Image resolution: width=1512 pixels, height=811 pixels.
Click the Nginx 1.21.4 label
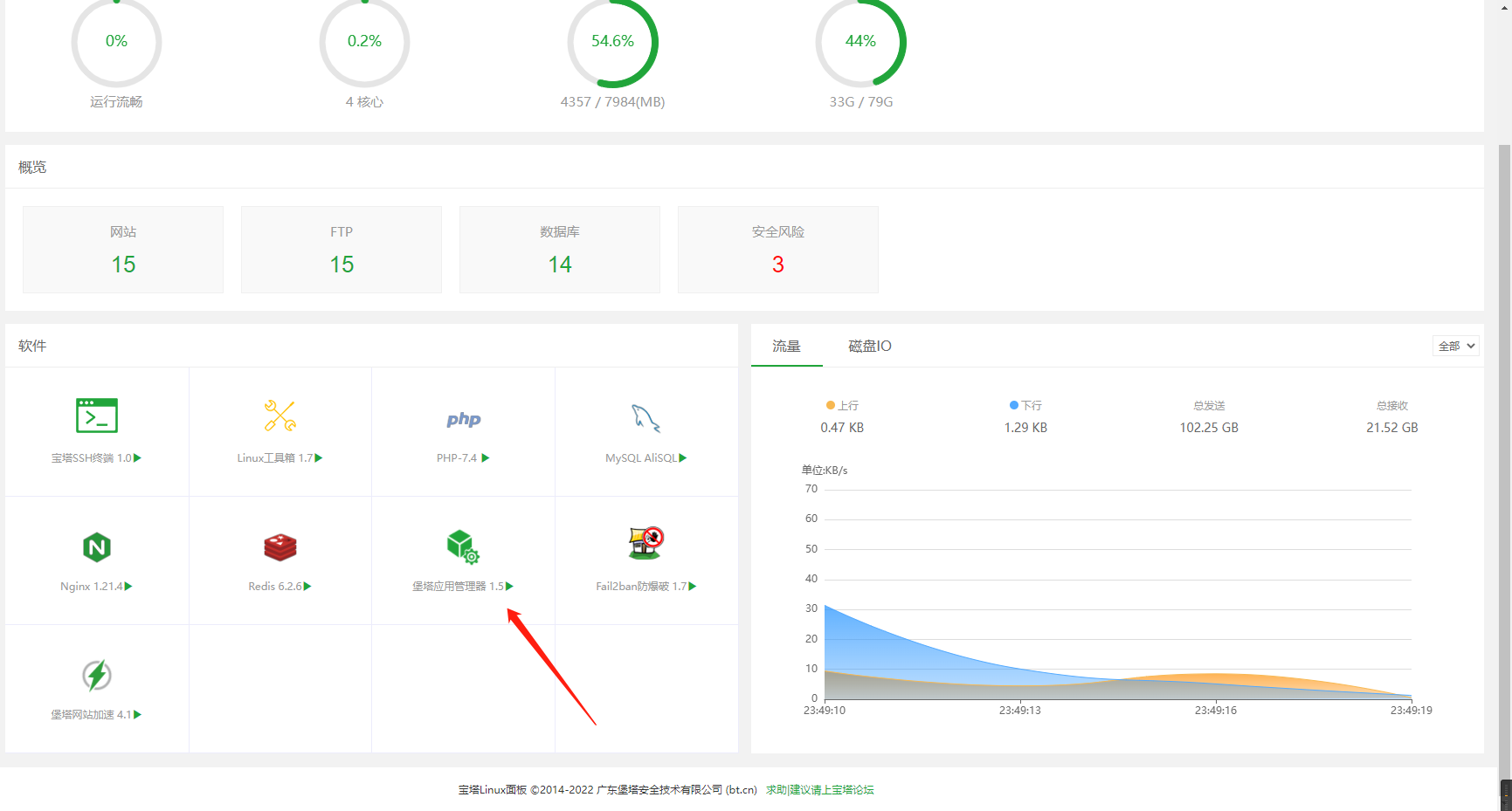[x=92, y=586]
